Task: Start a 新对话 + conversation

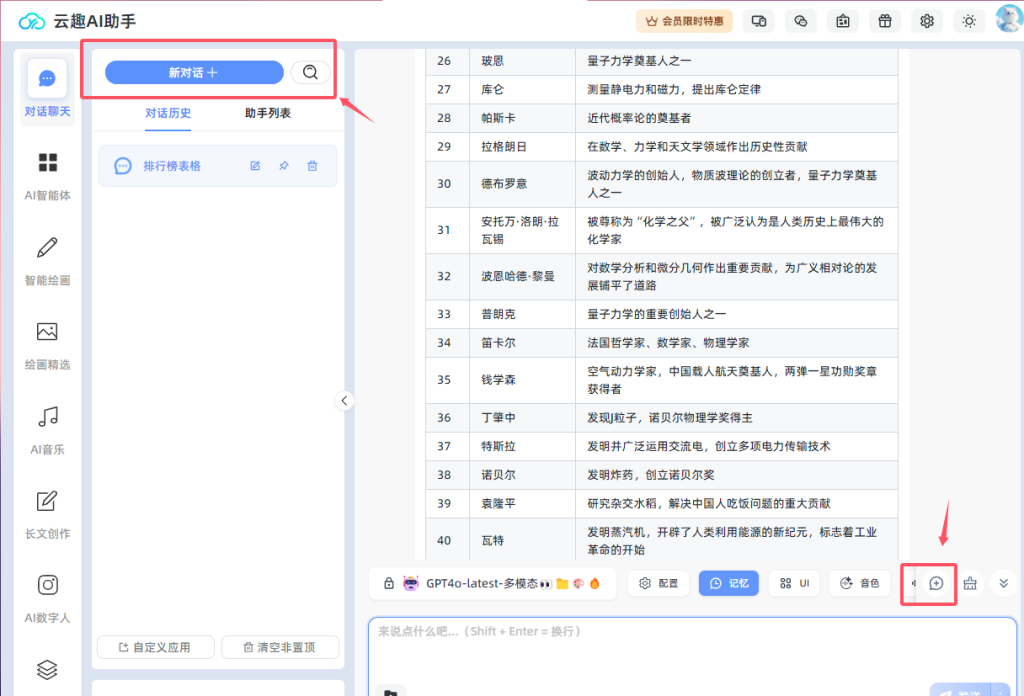Action: point(194,72)
